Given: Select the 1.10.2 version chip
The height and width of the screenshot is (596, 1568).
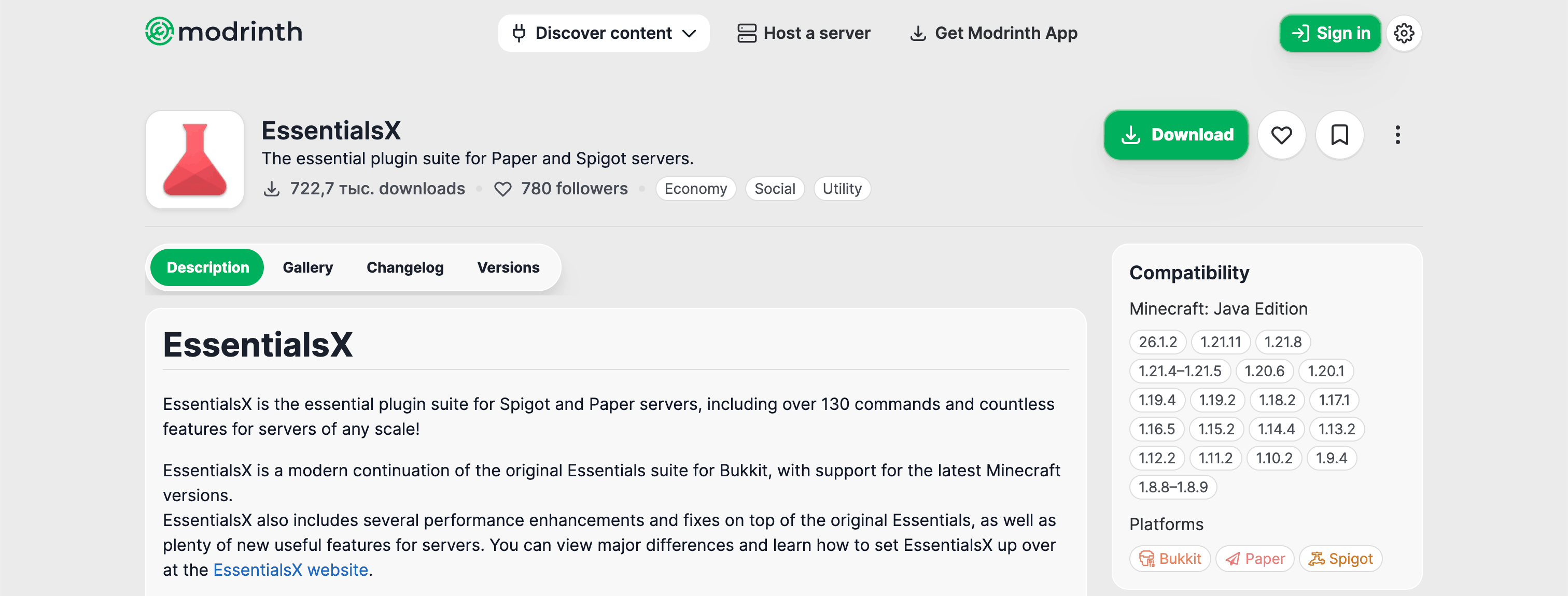Looking at the screenshot, I should [x=1274, y=458].
